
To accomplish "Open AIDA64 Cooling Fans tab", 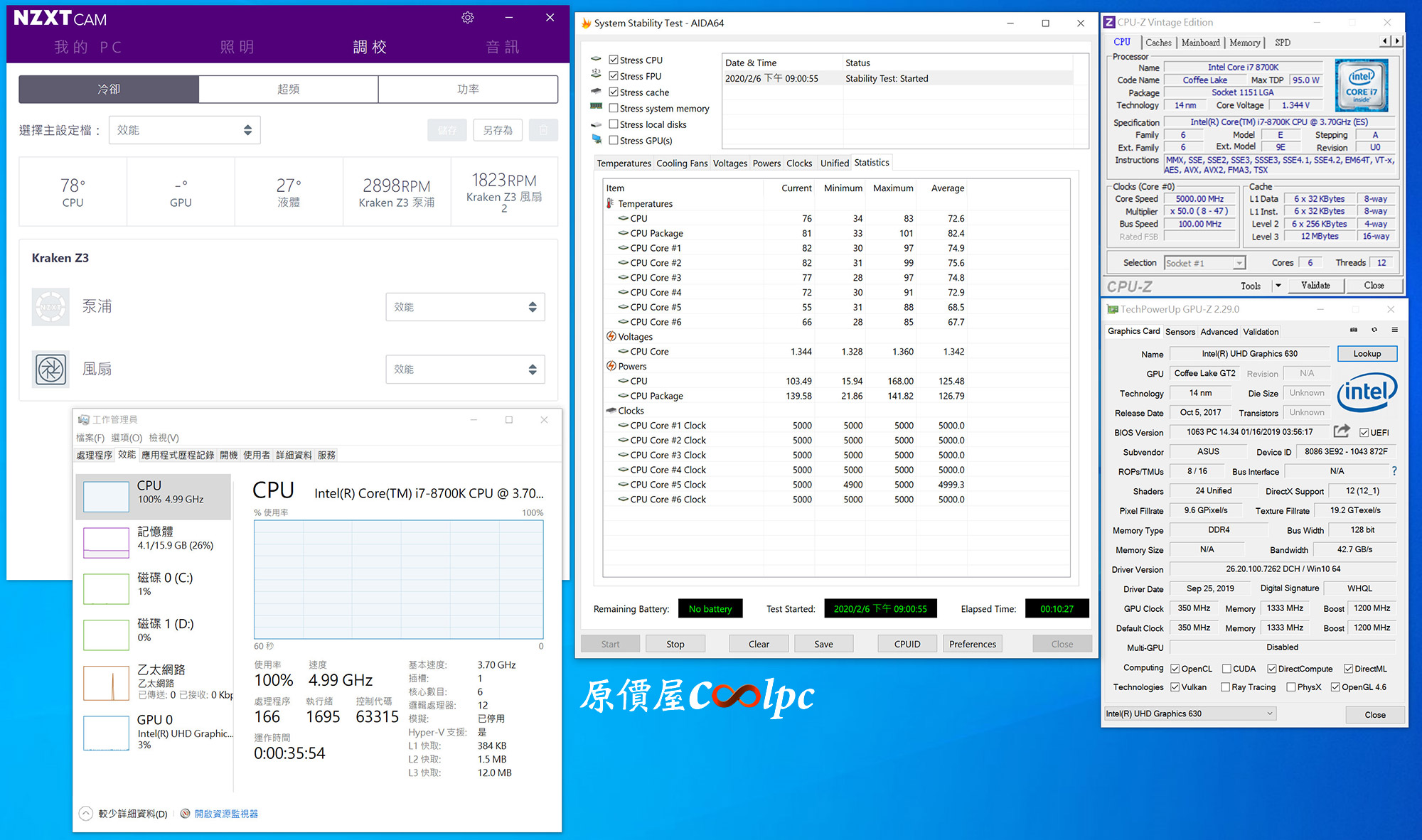I will click(682, 163).
